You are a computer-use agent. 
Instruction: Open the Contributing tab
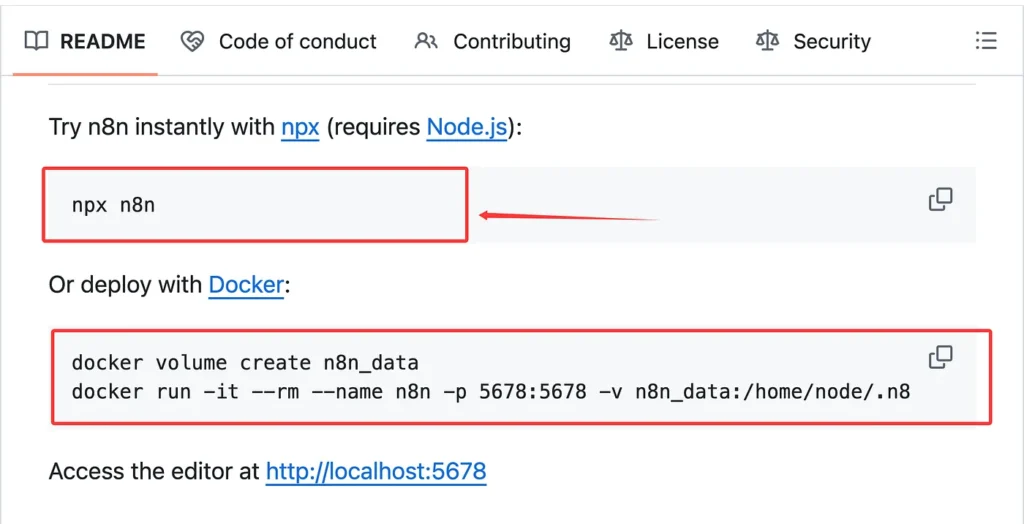click(x=492, y=42)
